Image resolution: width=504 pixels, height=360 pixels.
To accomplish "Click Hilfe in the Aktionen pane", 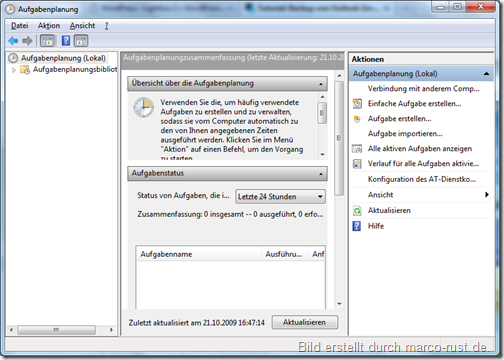I will pyautogui.click(x=376, y=226).
